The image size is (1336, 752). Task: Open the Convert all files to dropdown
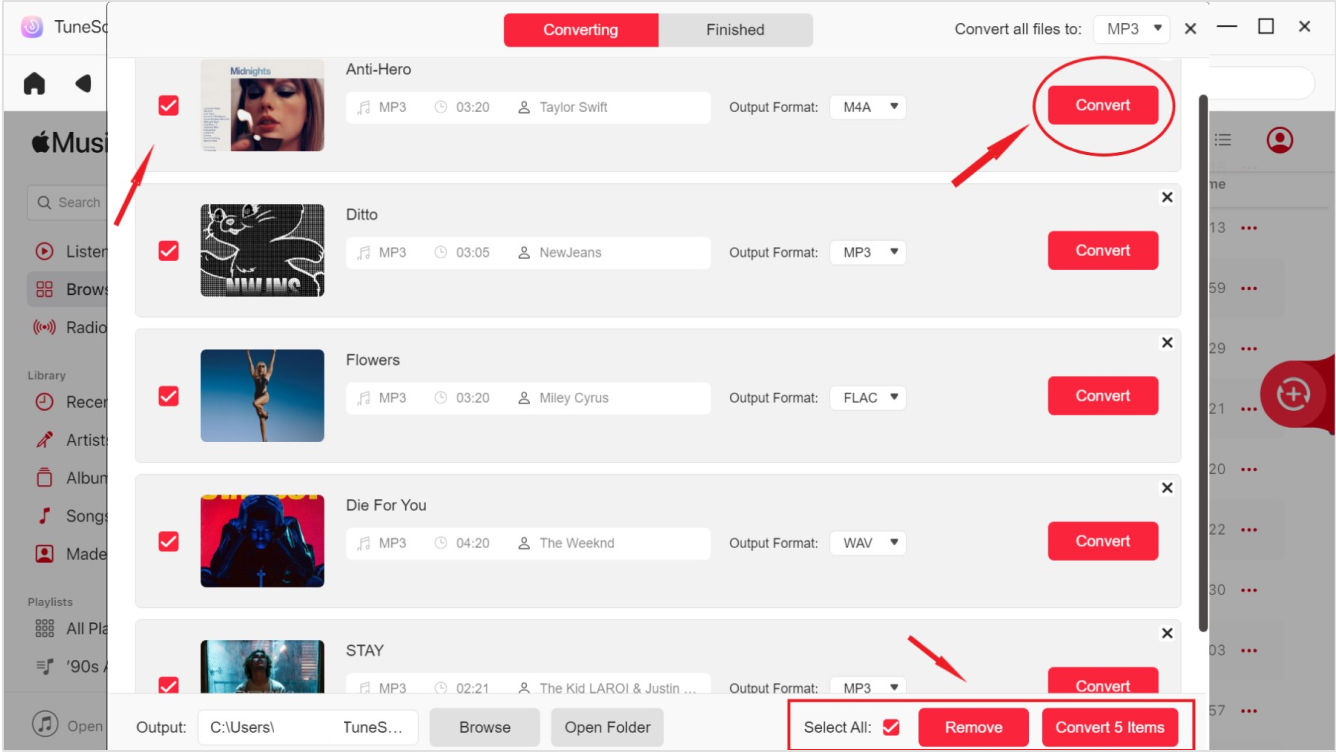click(1132, 29)
